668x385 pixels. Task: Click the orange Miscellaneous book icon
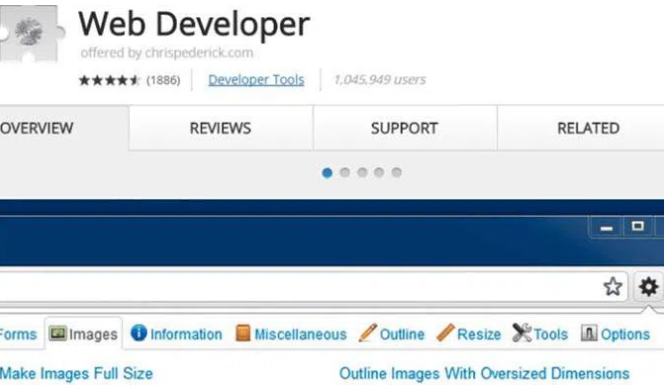pos(243,333)
